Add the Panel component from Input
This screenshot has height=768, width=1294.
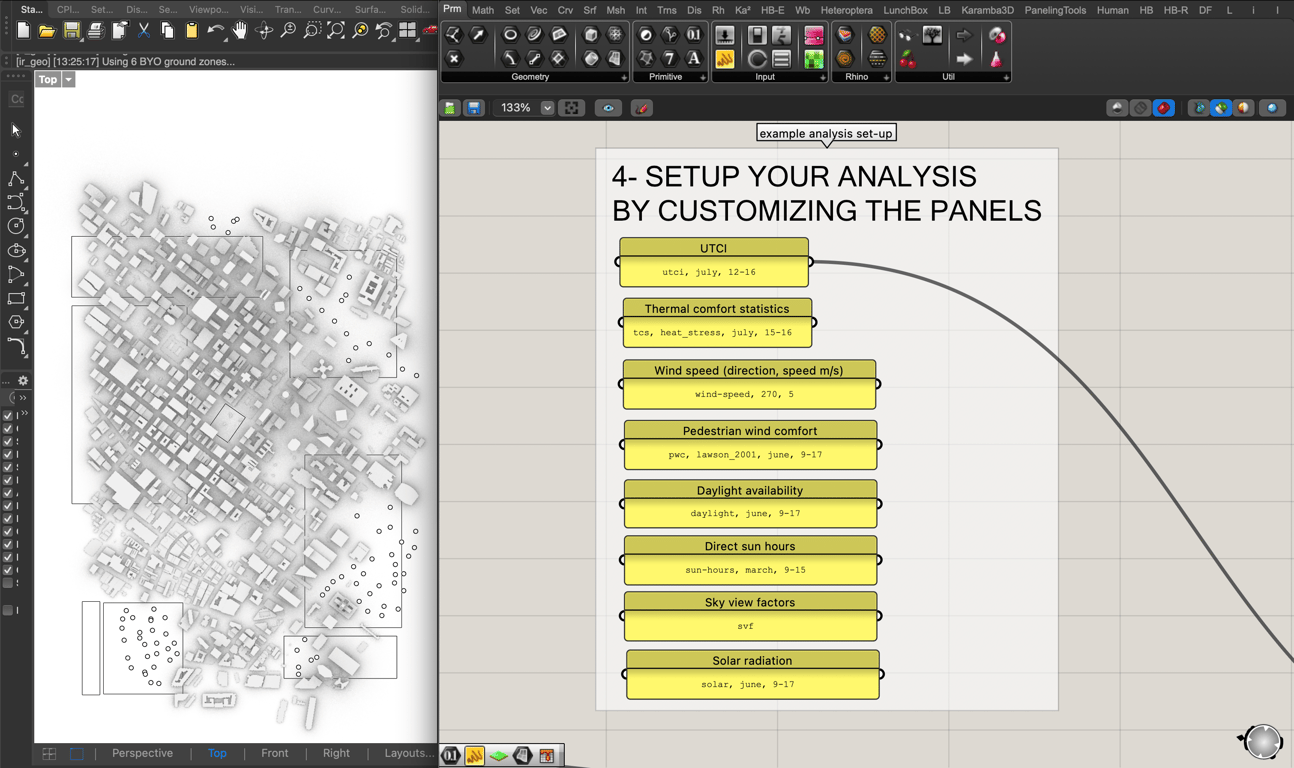point(725,59)
